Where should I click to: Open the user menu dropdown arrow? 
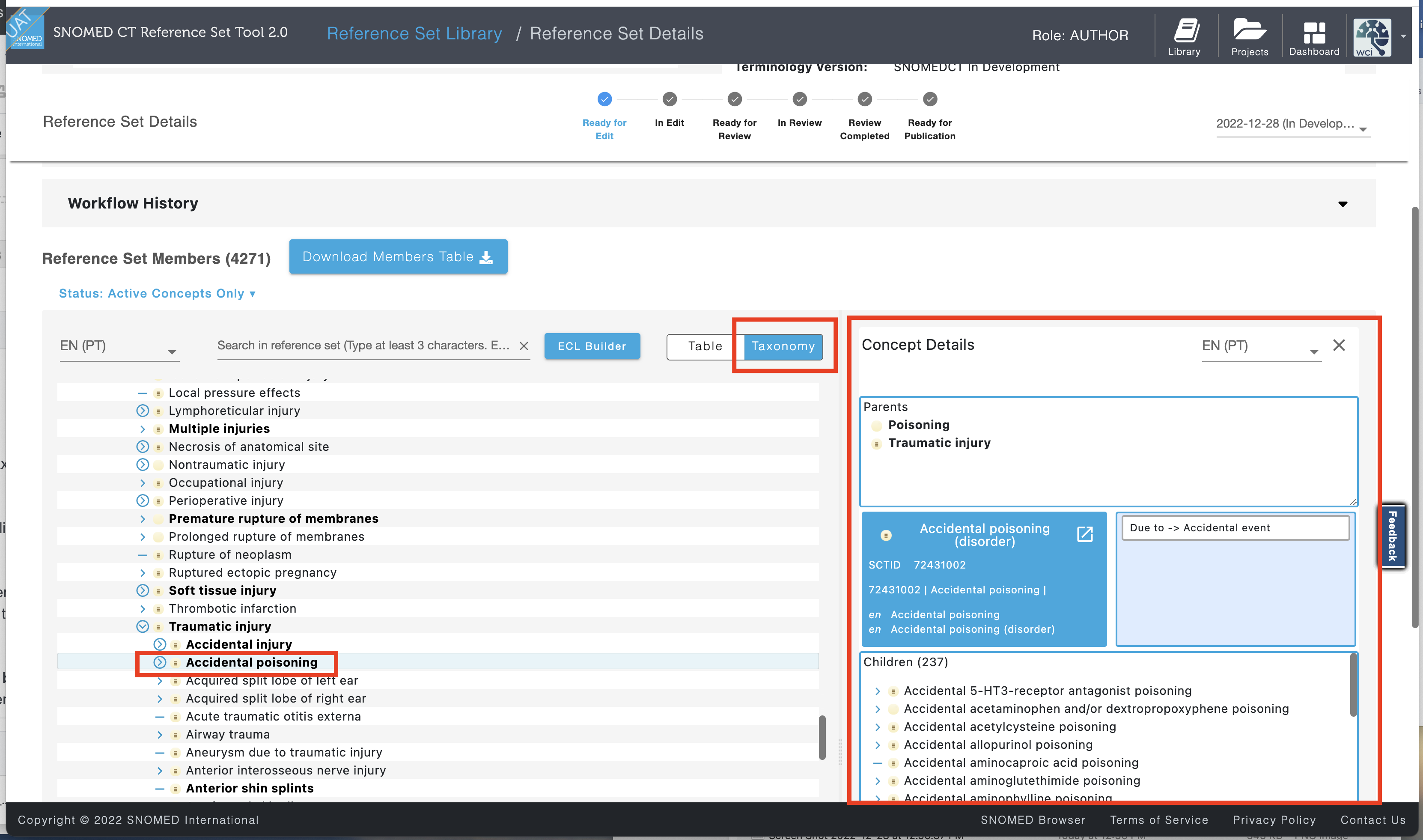coord(1403,36)
